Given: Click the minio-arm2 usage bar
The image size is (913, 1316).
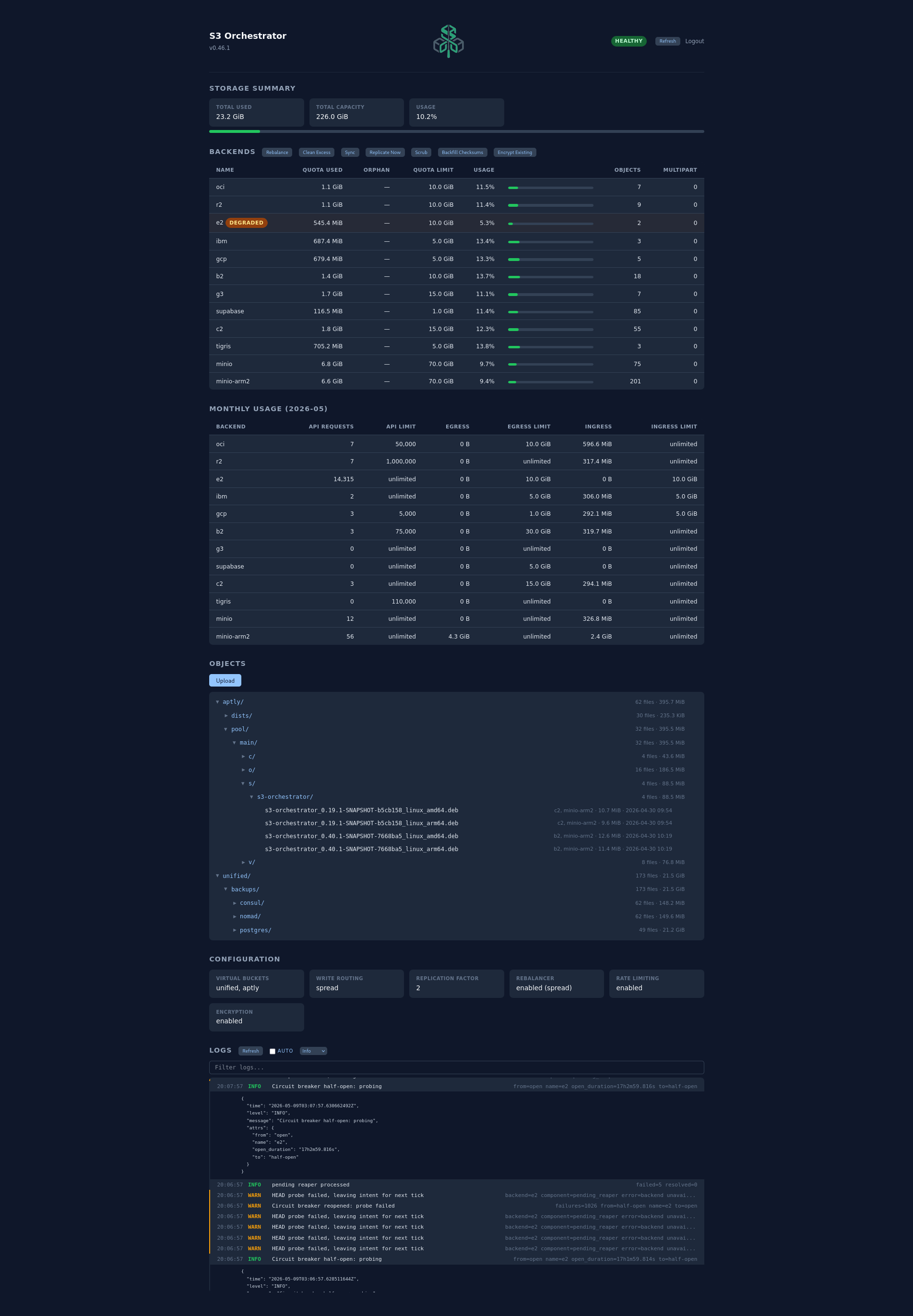Looking at the screenshot, I should pos(550,381).
